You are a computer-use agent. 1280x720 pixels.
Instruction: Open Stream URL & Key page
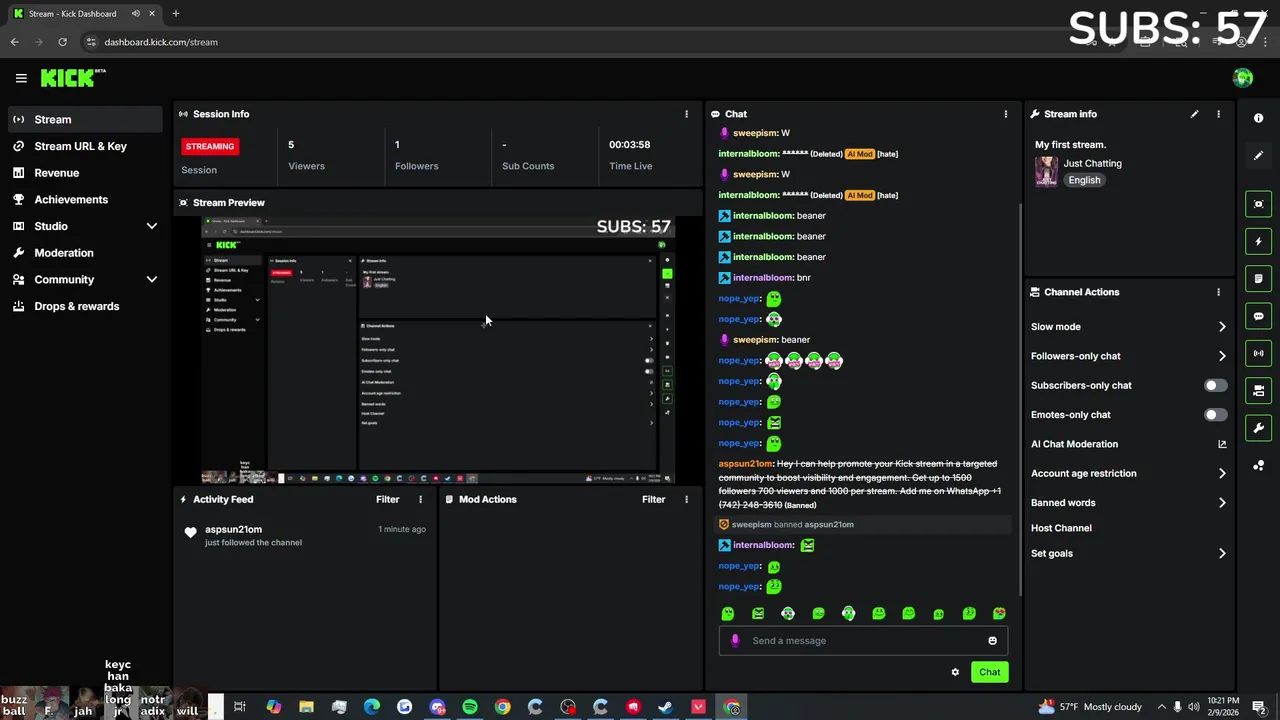pyautogui.click(x=85, y=146)
